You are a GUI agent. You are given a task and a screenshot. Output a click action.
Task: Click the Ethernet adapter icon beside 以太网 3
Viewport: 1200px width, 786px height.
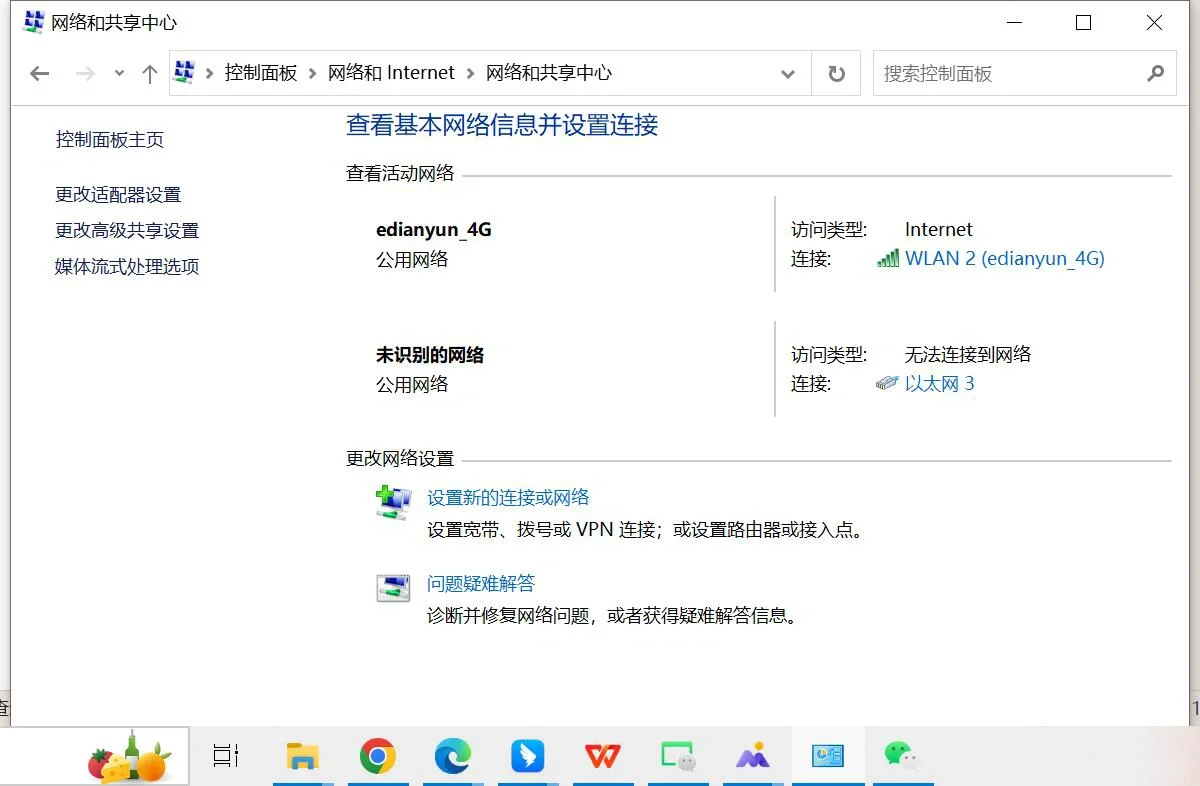[x=888, y=382]
